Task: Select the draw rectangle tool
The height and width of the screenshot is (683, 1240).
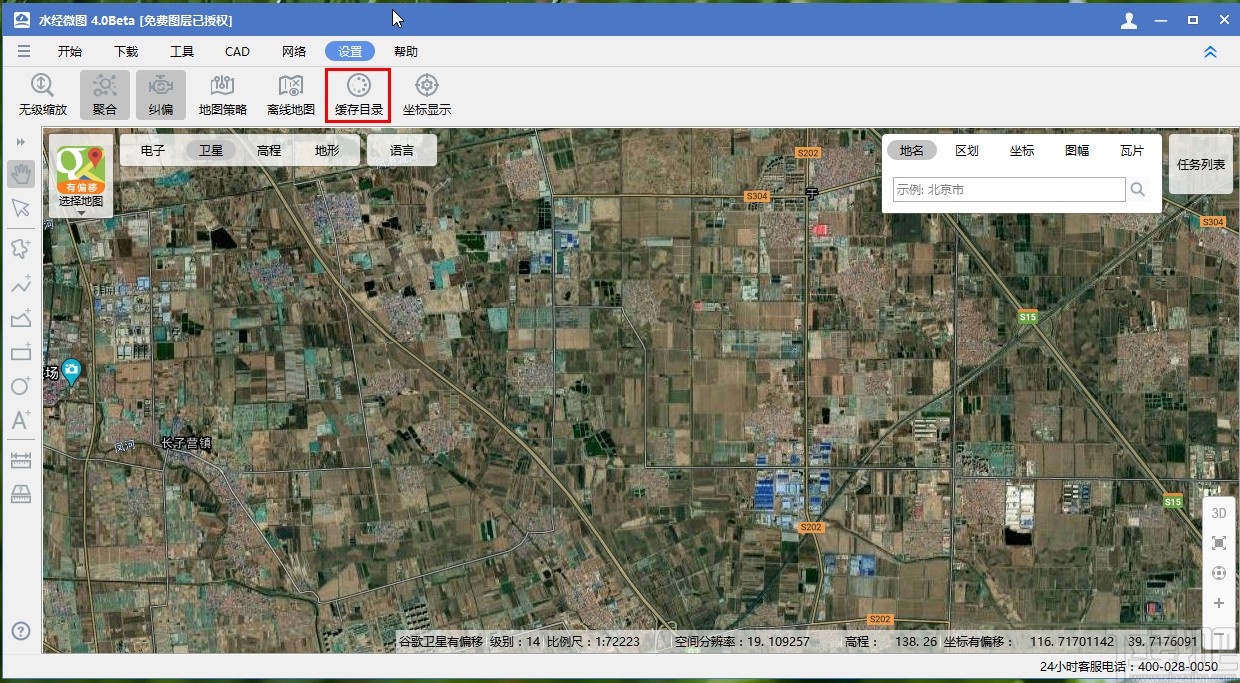Action: point(21,352)
